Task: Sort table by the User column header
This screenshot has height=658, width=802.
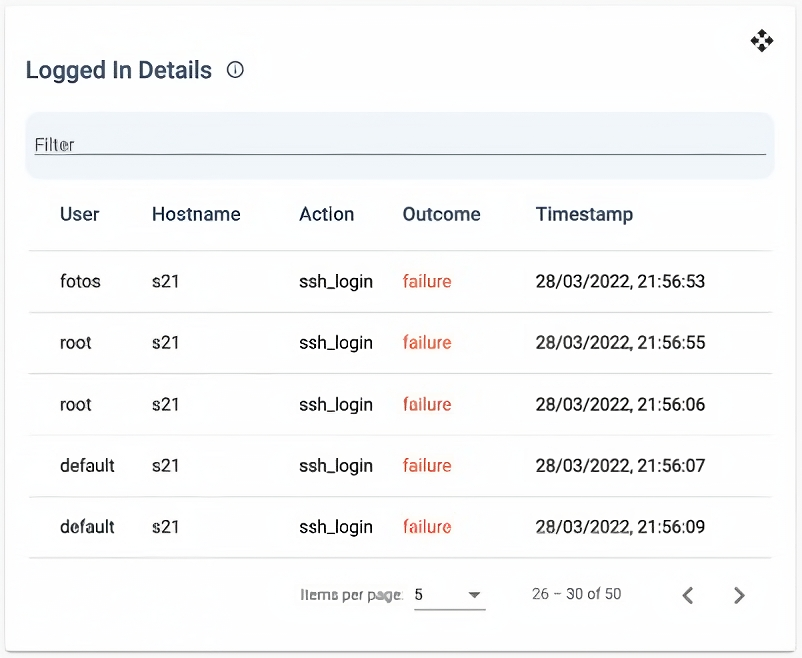Action: tap(80, 214)
